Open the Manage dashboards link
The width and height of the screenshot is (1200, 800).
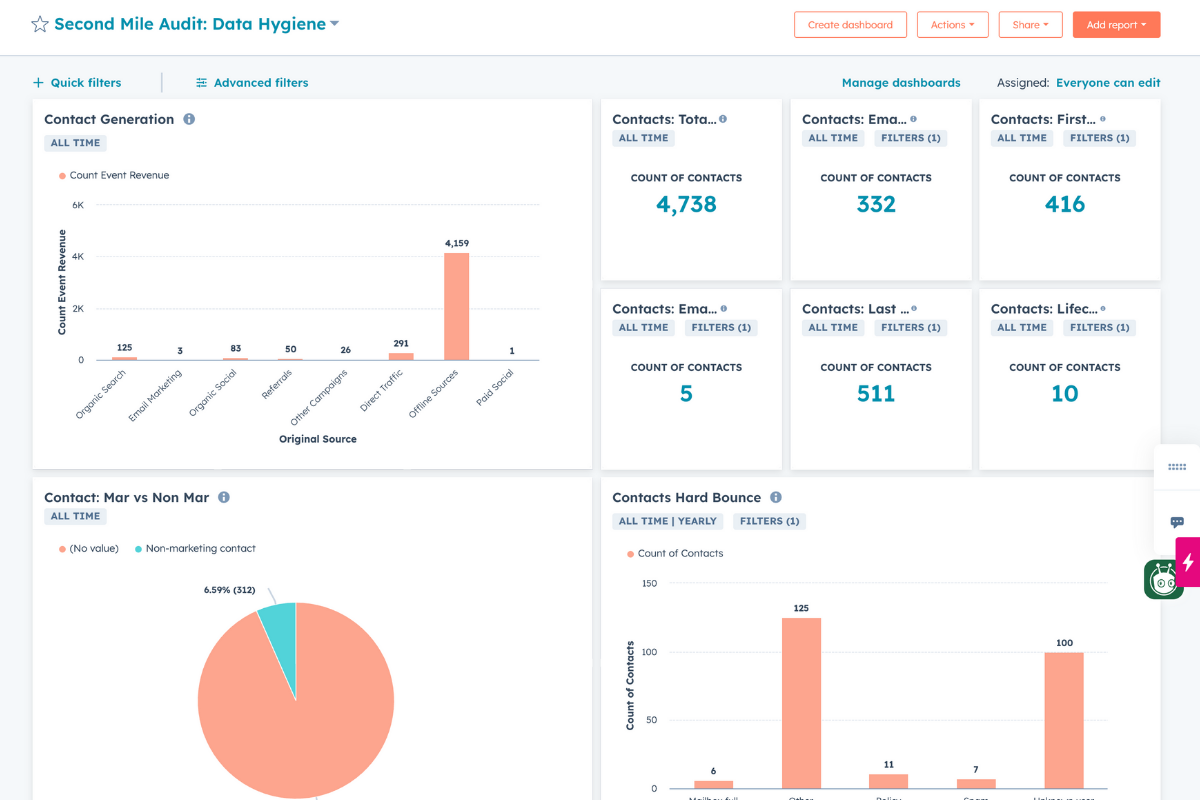click(901, 83)
